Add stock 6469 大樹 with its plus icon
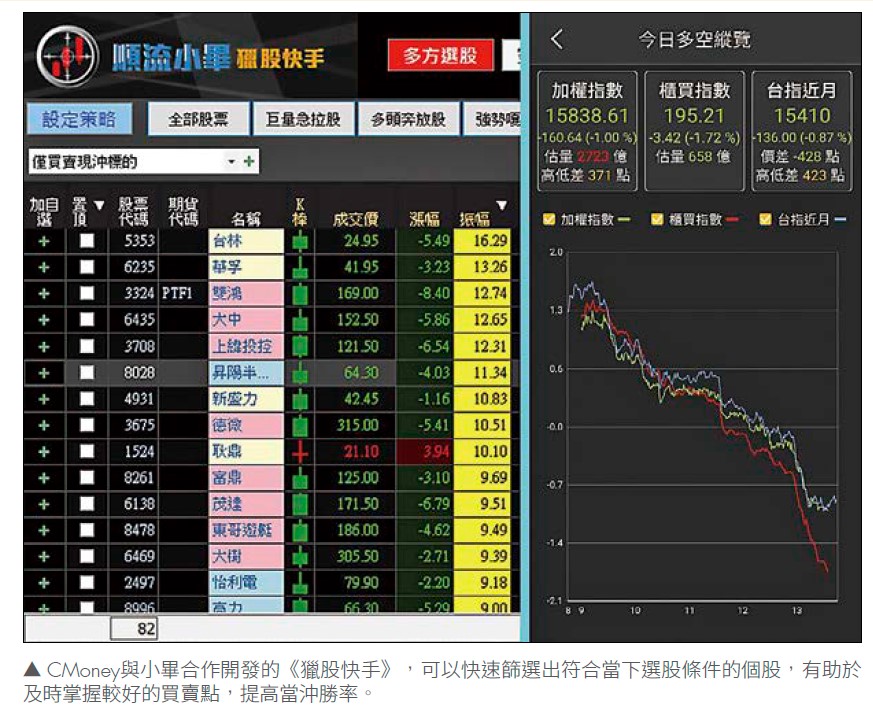 tap(44, 556)
